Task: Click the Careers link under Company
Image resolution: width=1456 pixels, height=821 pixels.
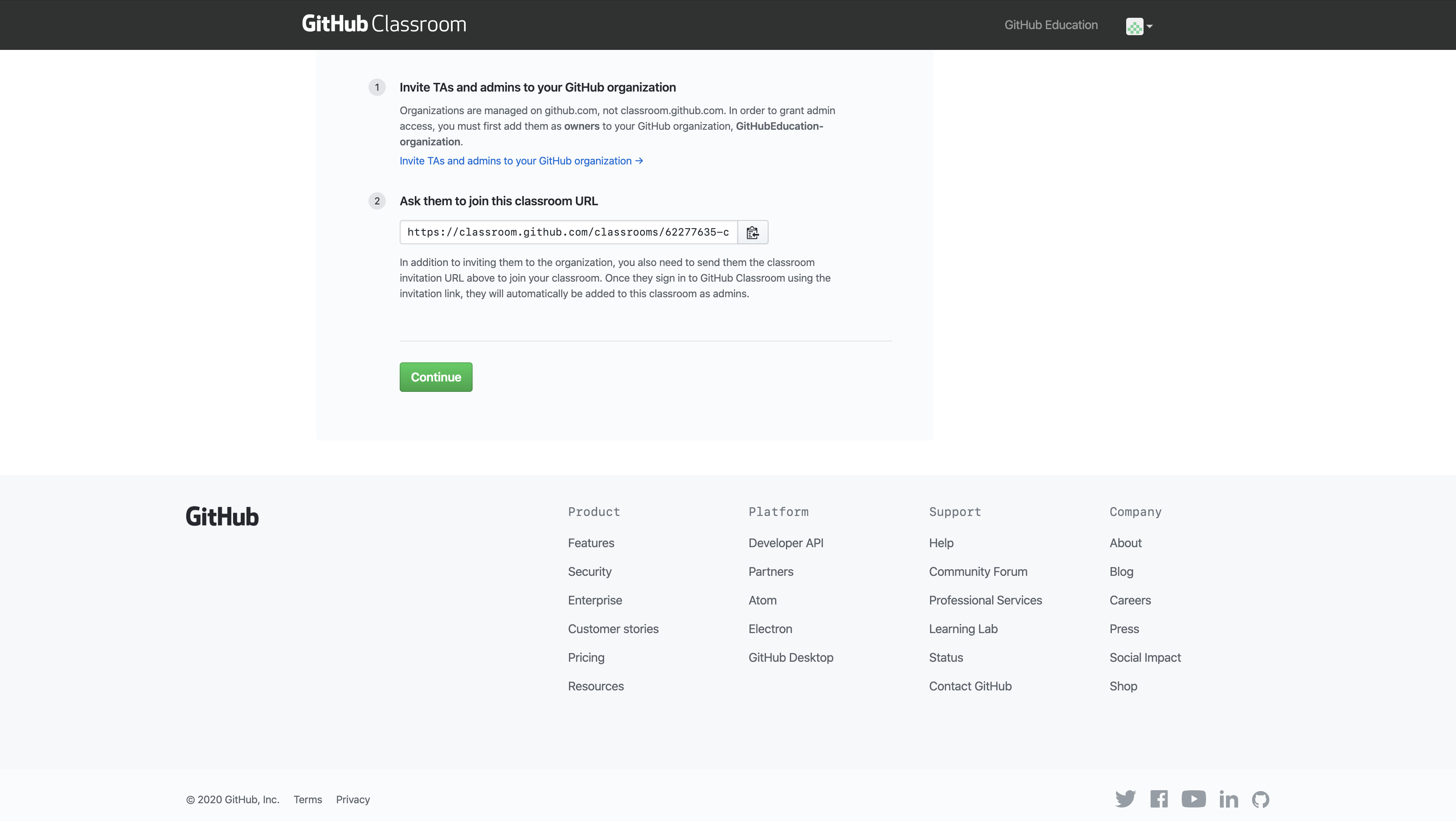Action: (x=1131, y=600)
